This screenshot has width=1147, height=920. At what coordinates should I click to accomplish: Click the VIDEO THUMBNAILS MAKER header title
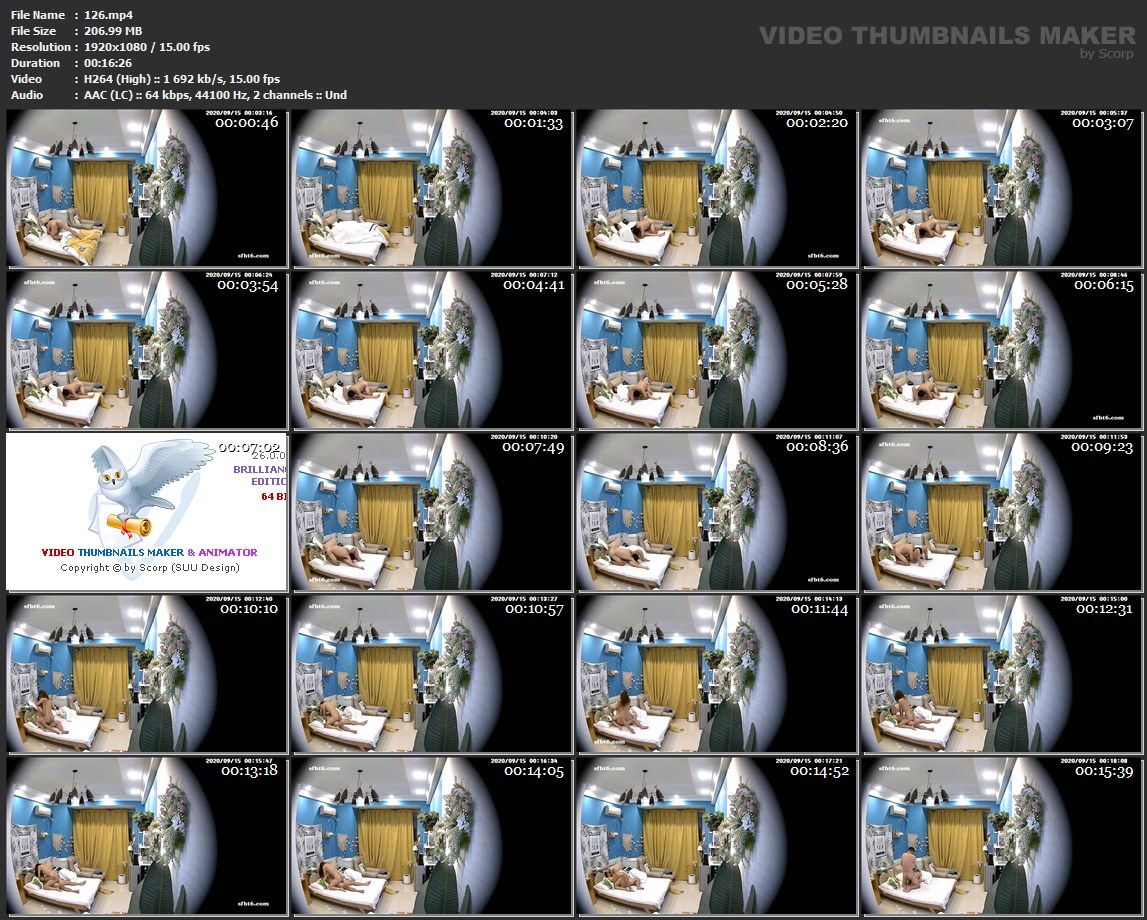[946, 35]
